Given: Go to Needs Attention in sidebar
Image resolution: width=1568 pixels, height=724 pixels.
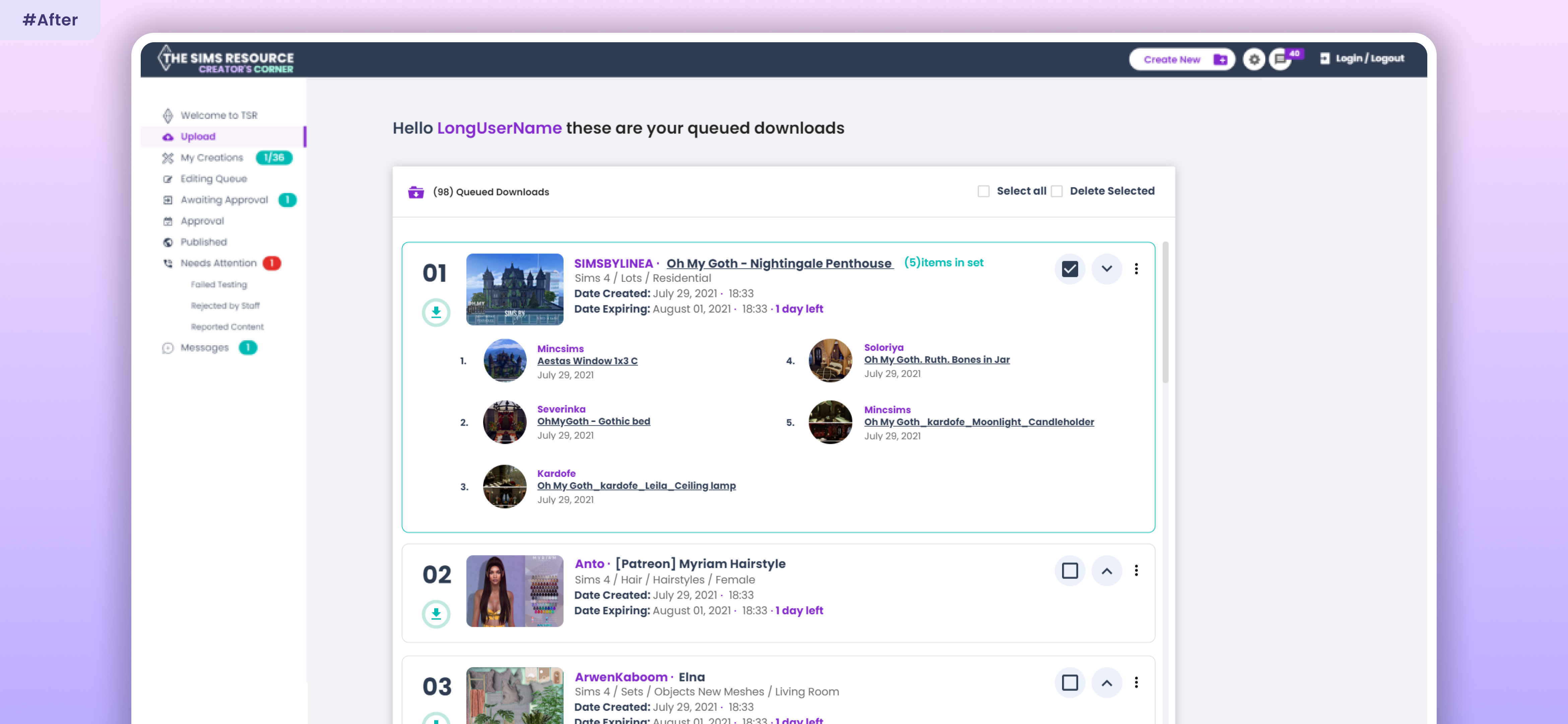Looking at the screenshot, I should click(218, 263).
